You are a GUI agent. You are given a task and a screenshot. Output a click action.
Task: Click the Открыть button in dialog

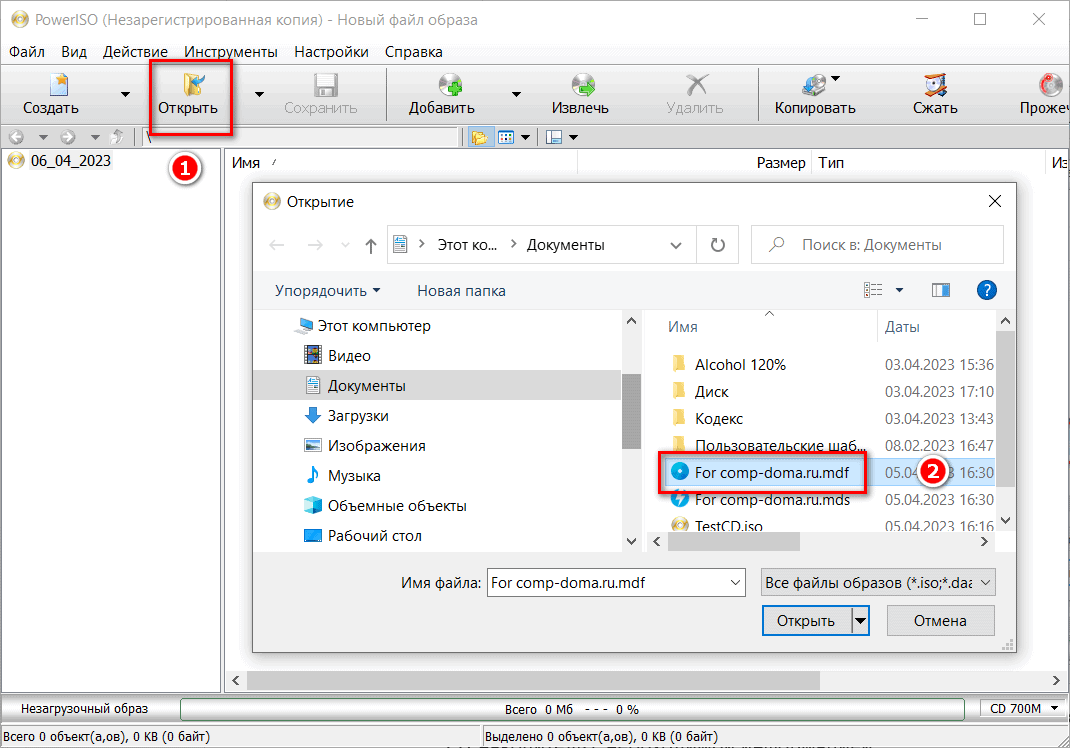806,621
